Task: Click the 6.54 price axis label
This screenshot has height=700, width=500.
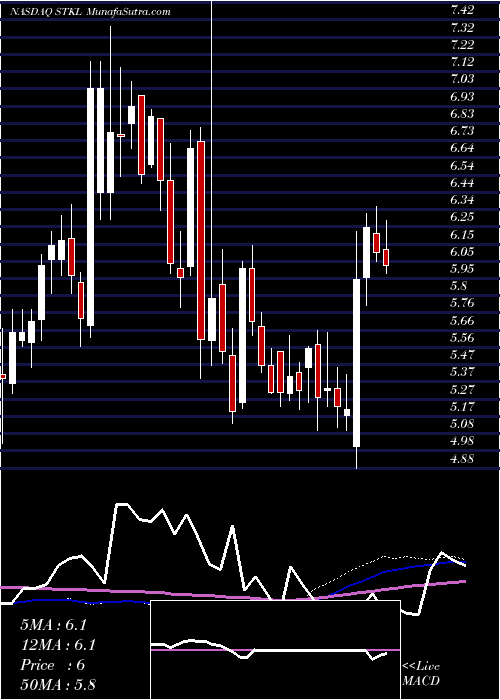Action: pyautogui.click(x=462, y=166)
